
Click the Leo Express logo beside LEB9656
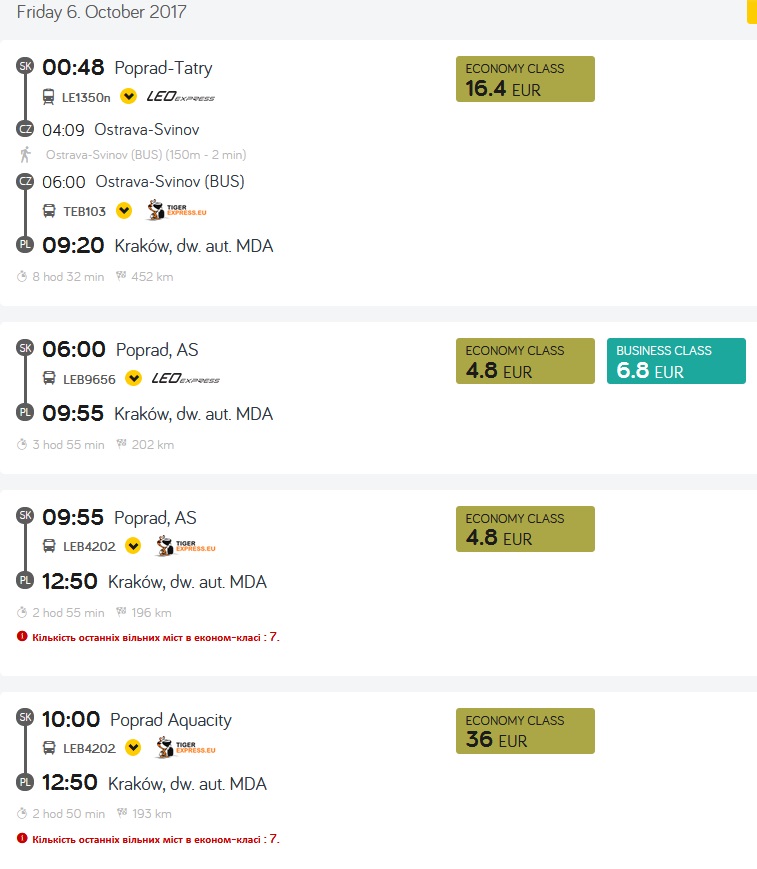pyautogui.click(x=186, y=379)
